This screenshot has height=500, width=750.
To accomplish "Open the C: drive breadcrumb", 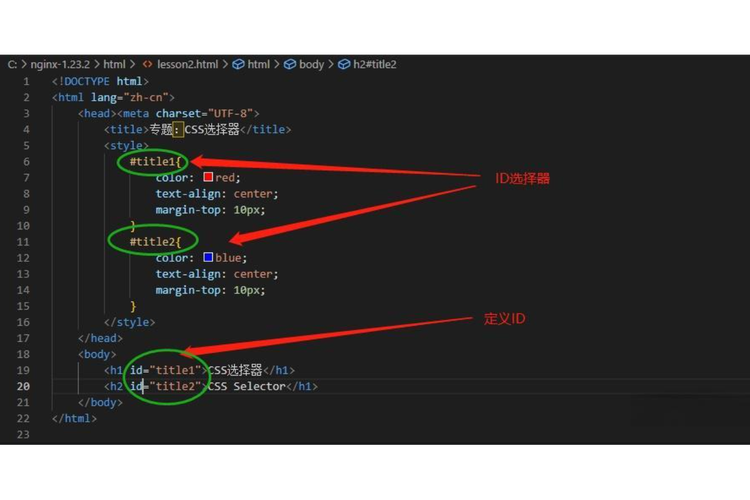I will point(13,64).
